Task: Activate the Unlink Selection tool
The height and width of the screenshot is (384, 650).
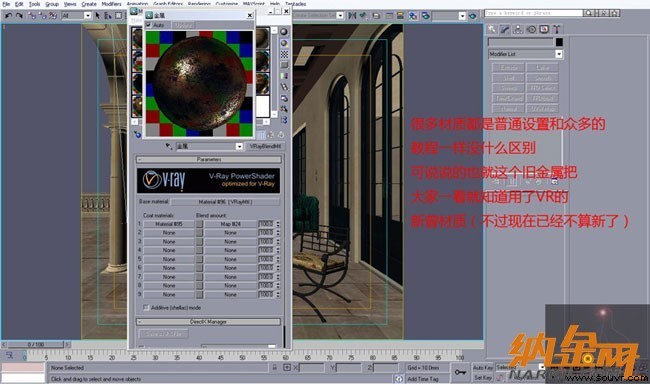Action: (42, 16)
